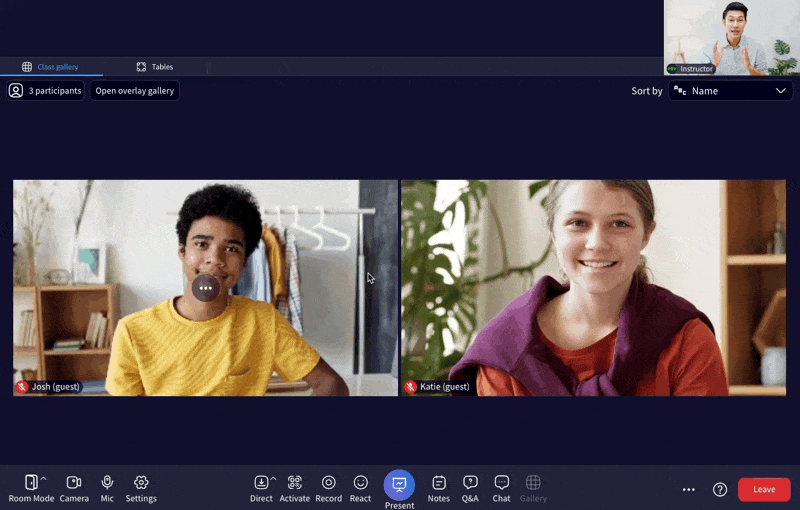Click the Tables tab icon

[141, 67]
